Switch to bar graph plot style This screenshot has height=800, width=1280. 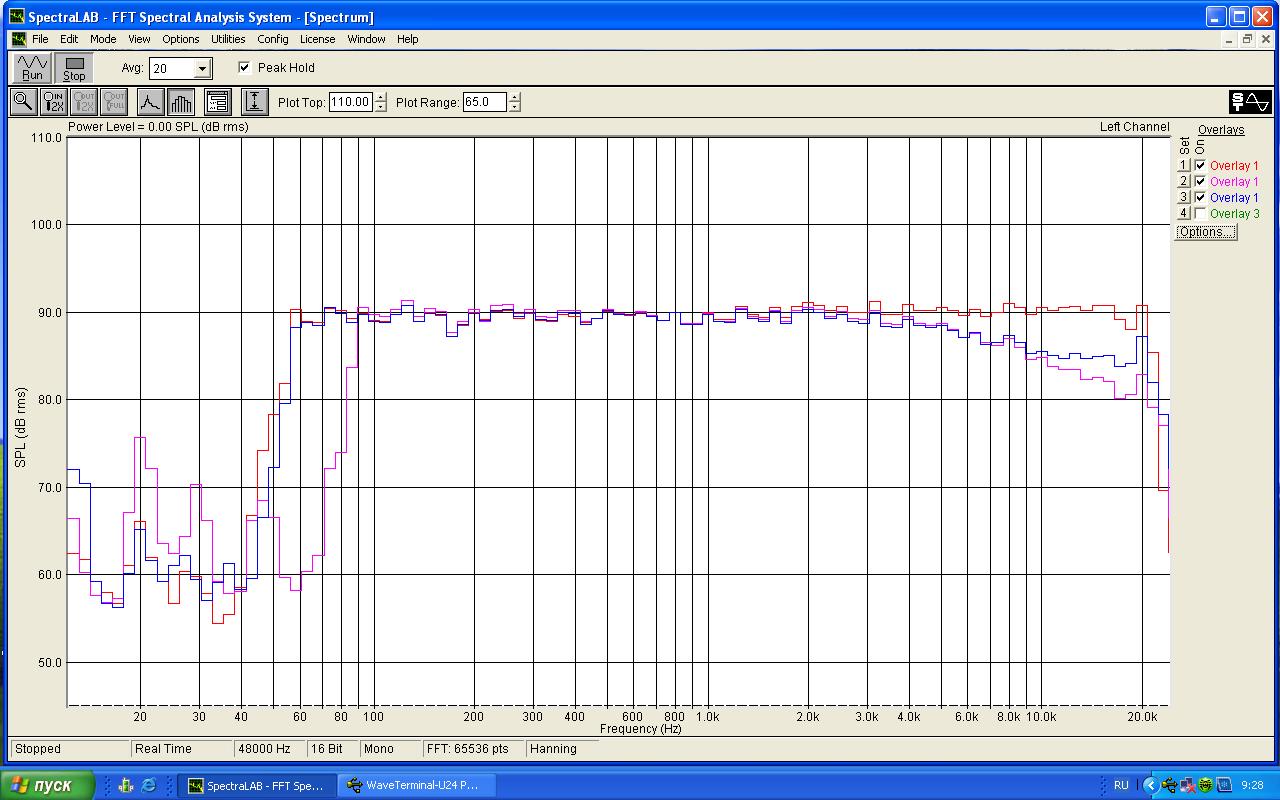(181, 101)
